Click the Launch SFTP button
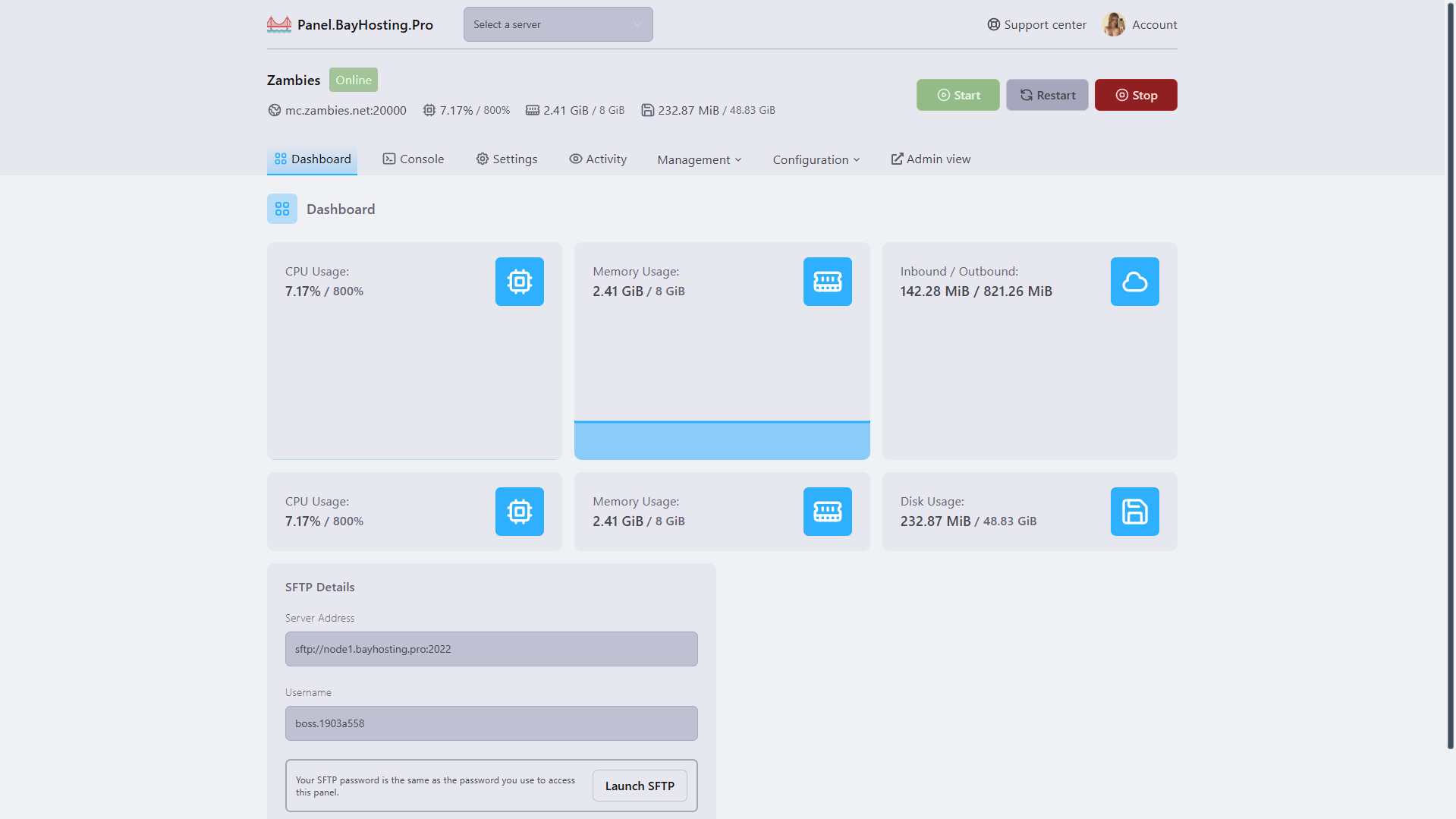 [640, 786]
